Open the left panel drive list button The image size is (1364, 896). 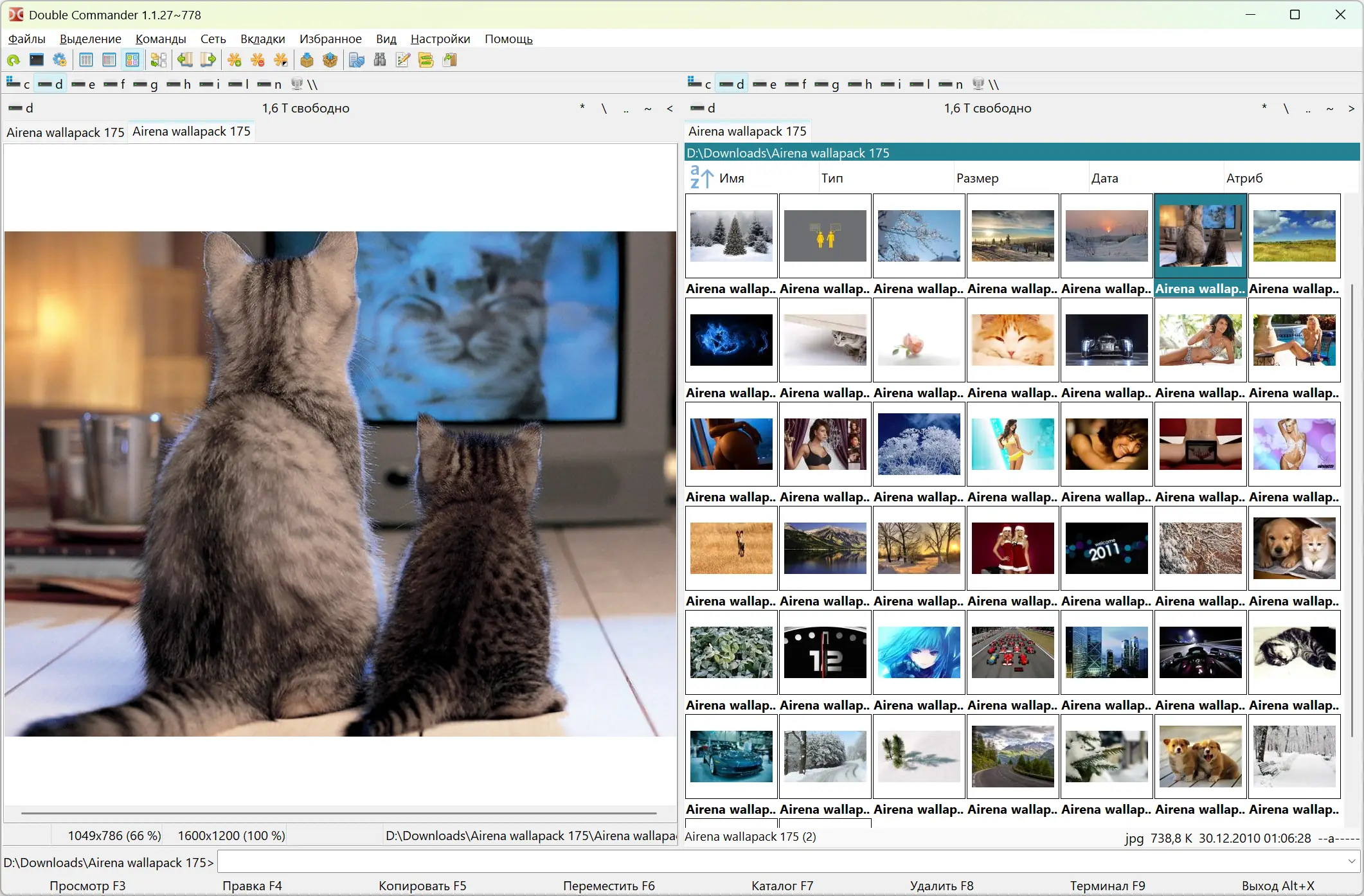[x=21, y=108]
